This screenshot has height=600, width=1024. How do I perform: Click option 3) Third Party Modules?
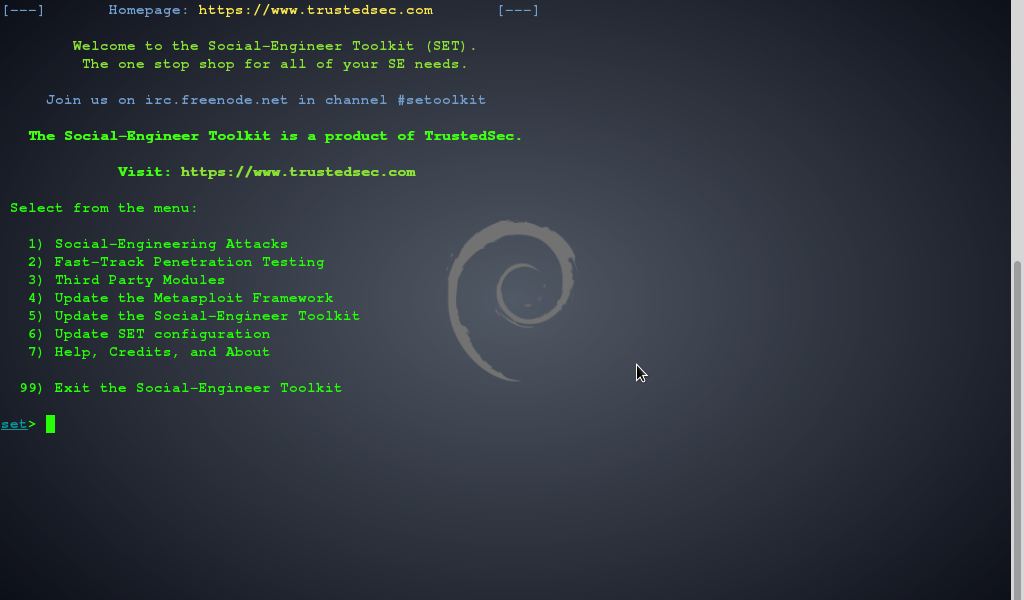127,280
